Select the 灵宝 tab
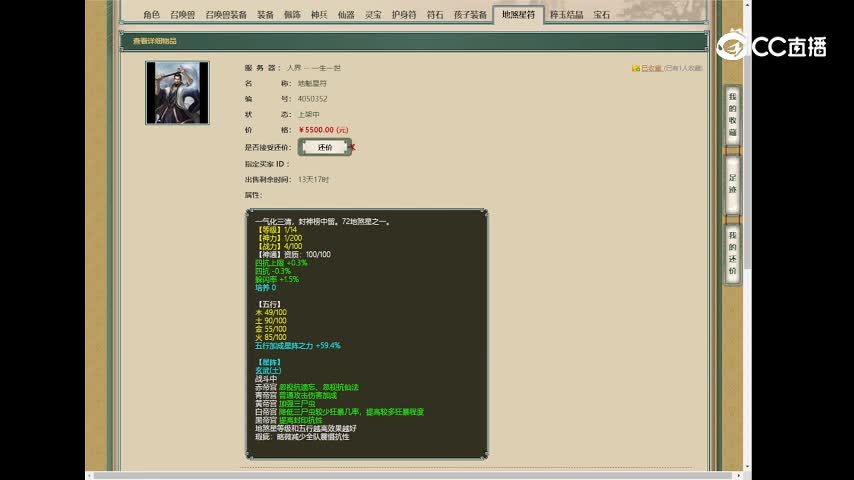Viewport: 854px width, 480px height. point(373,15)
